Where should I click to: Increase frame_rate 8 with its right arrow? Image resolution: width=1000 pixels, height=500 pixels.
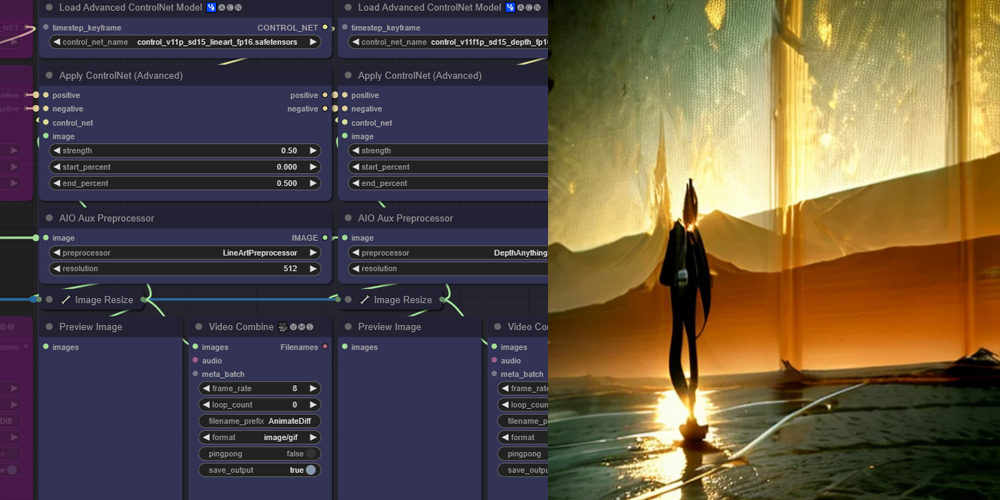313,388
